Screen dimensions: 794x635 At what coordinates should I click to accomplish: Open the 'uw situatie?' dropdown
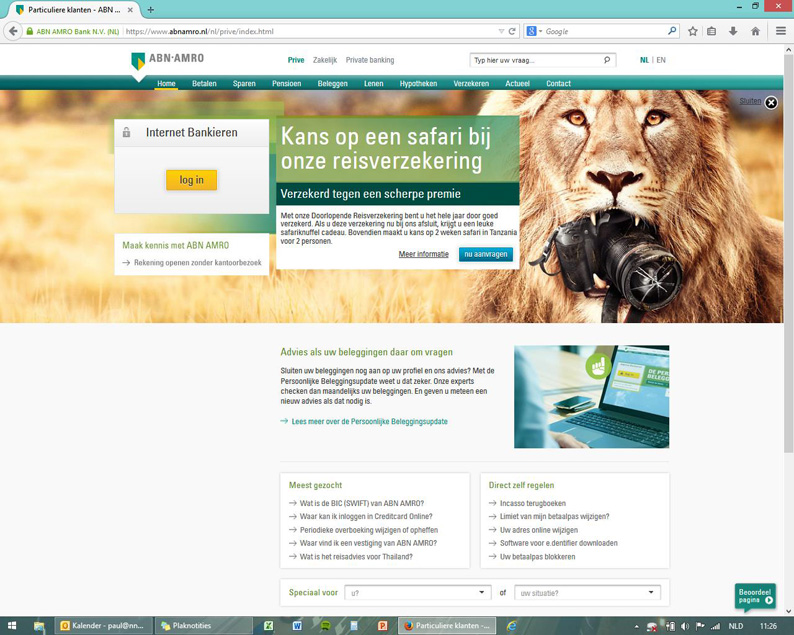[587, 592]
